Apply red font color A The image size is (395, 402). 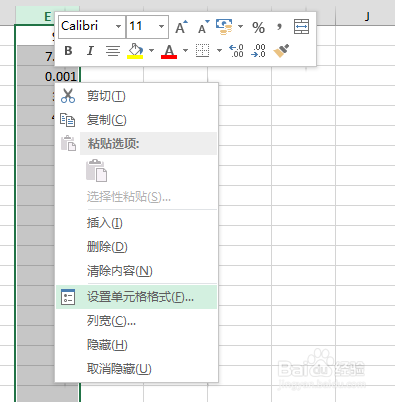(x=169, y=51)
